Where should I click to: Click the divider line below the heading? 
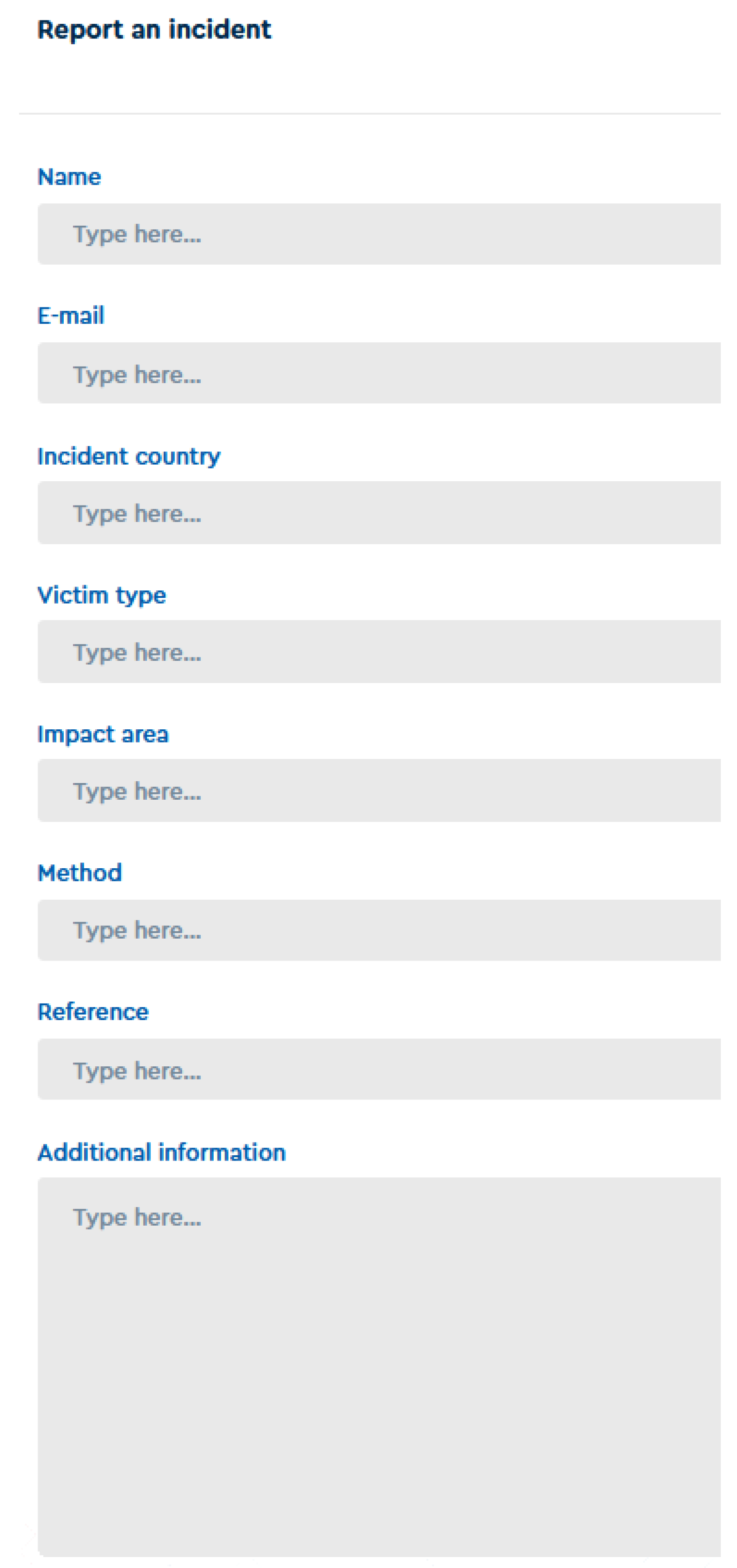click(x=369, y=113)
